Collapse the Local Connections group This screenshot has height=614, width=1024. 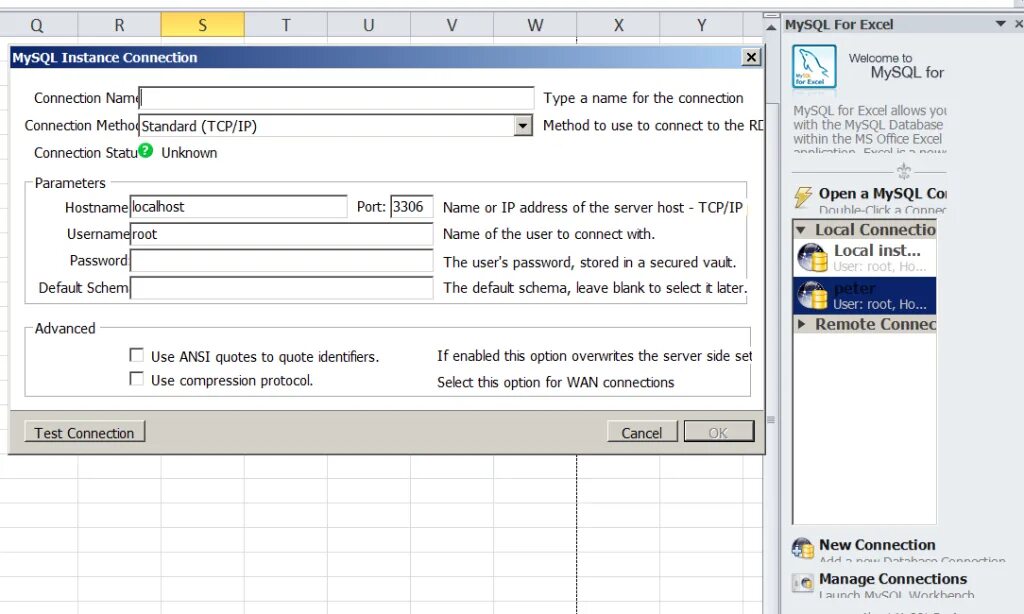(x=801, y=230)
